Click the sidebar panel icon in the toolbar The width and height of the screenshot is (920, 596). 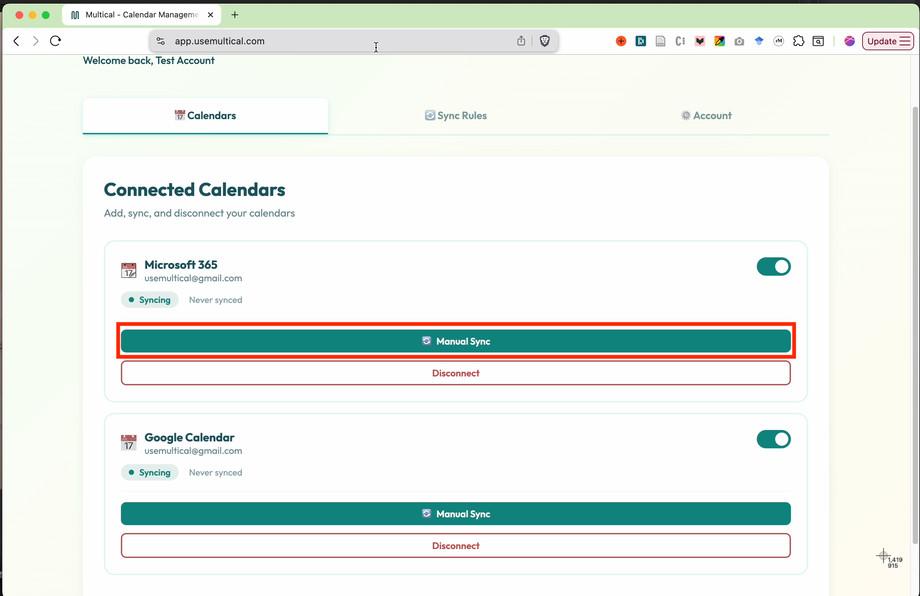818,41
